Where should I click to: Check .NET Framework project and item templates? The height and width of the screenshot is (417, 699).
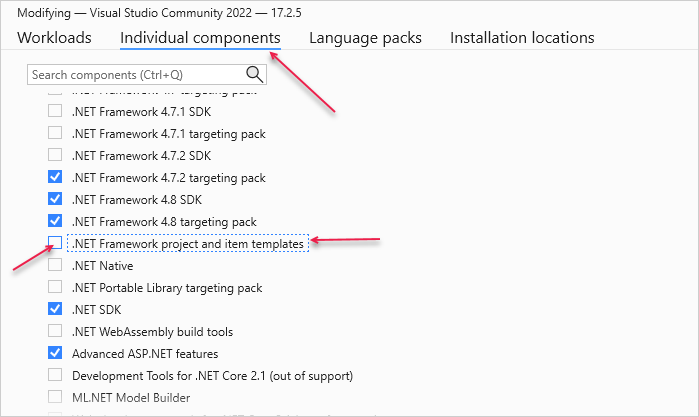coord(55,243)
